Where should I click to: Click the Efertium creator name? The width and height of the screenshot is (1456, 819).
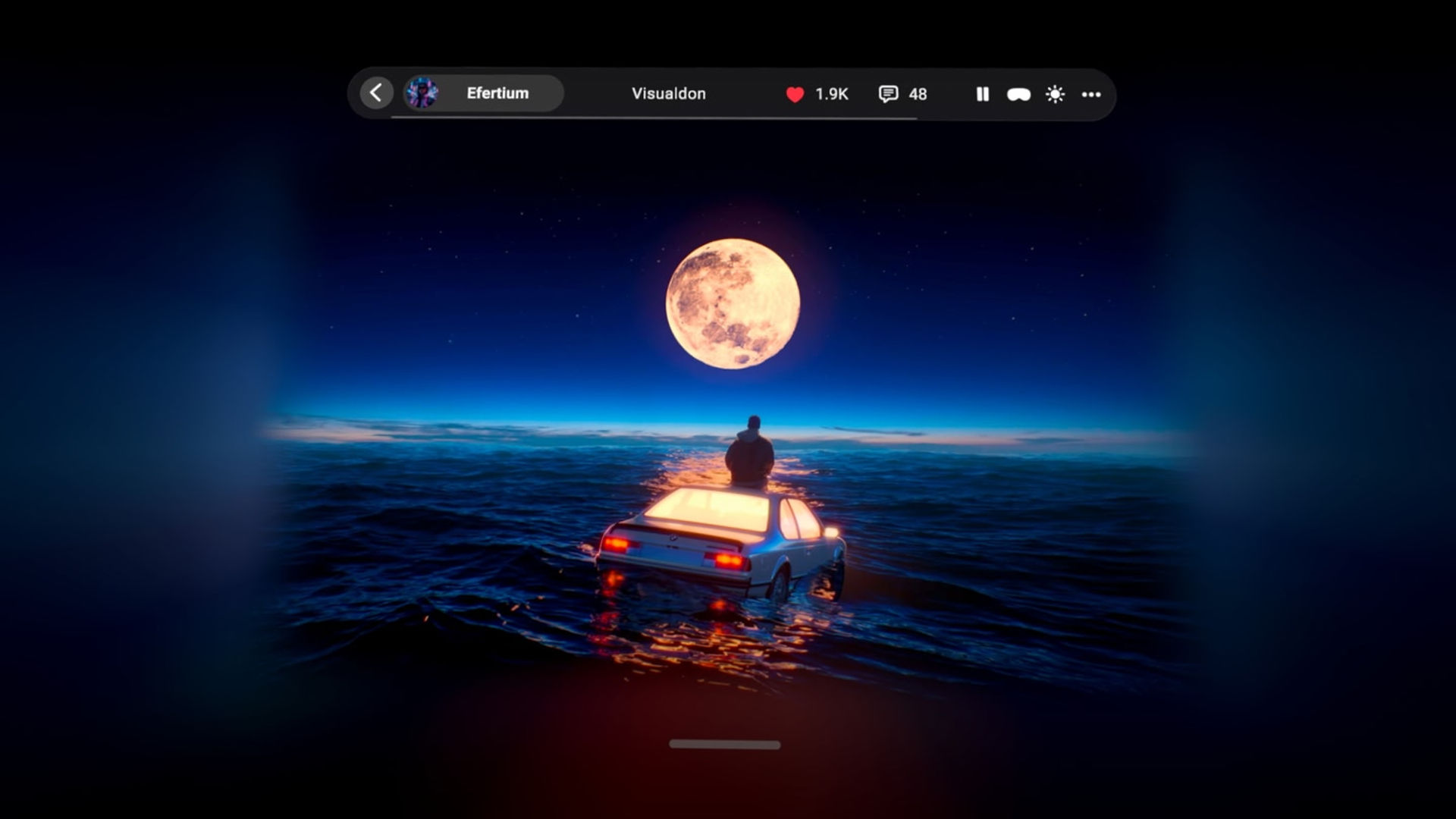(497, 93)
